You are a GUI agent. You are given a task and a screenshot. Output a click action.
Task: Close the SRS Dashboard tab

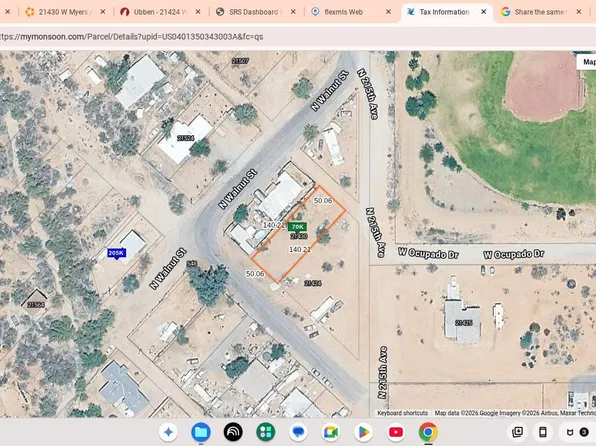293,12
